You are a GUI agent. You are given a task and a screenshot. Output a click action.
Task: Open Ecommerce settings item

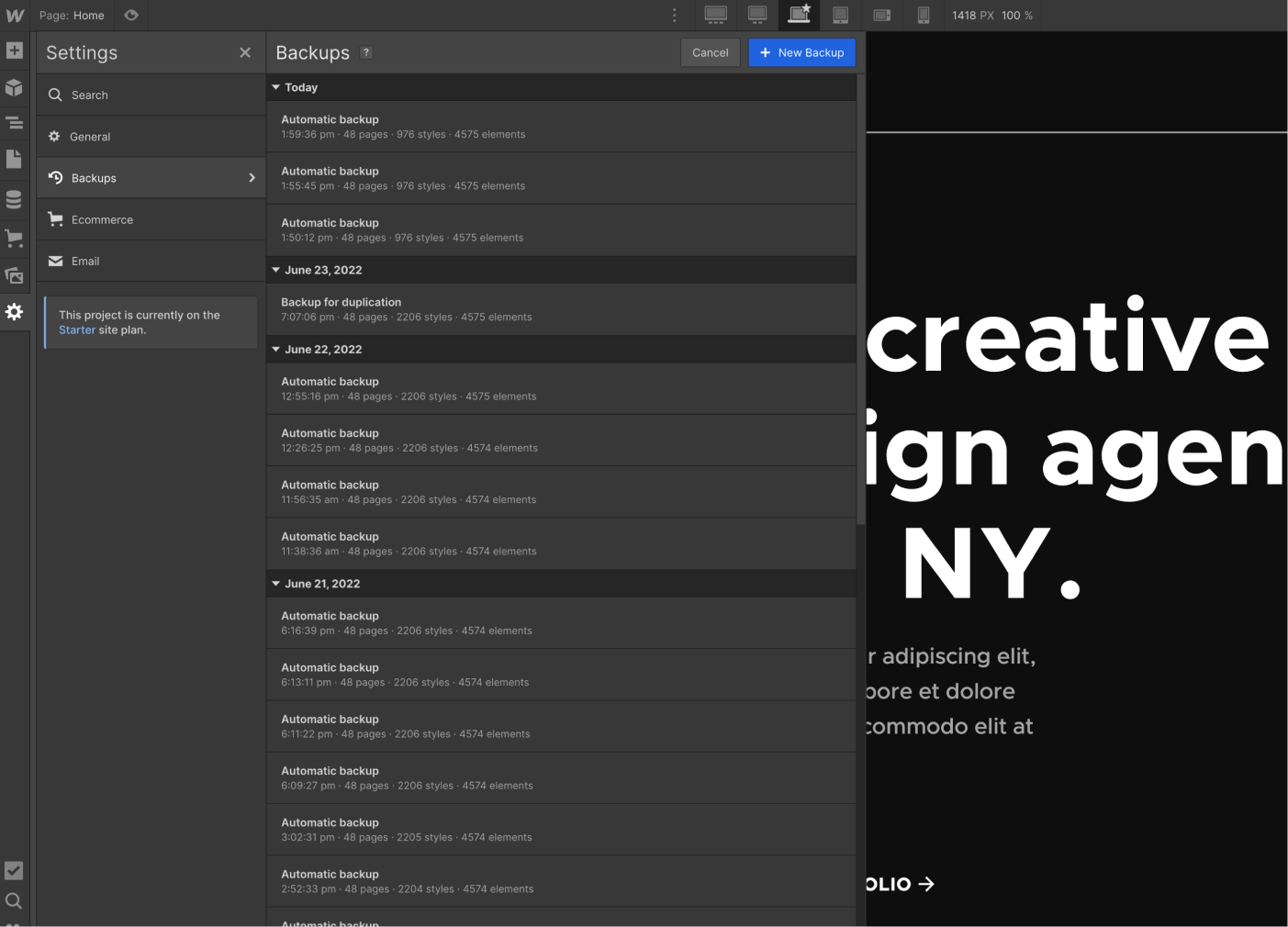pos(151,219)
